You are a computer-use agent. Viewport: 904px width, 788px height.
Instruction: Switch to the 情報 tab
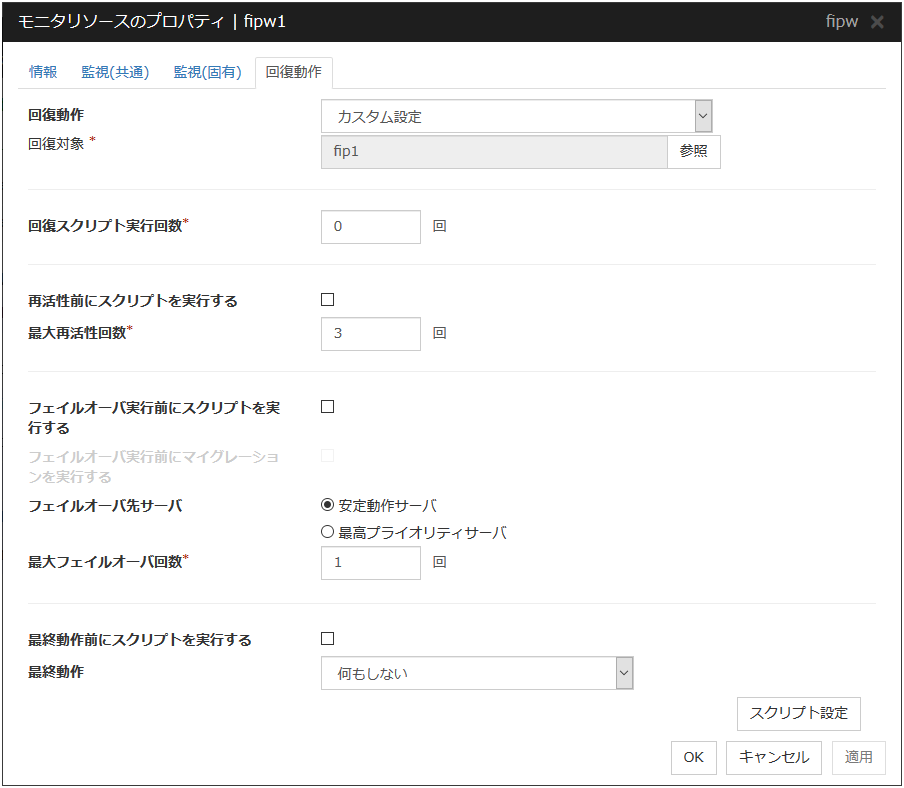[43, 72]
